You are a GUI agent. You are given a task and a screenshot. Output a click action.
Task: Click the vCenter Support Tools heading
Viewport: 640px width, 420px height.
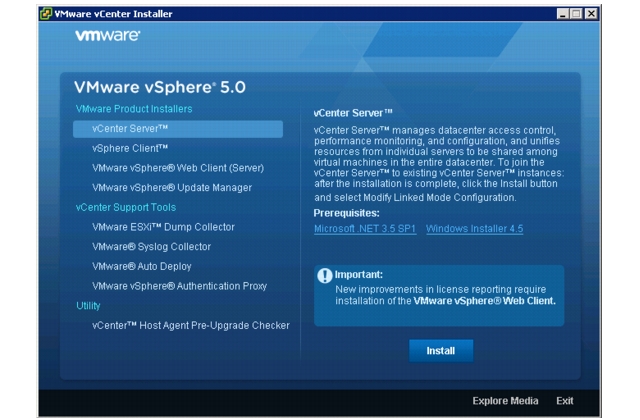click(126, 207)
